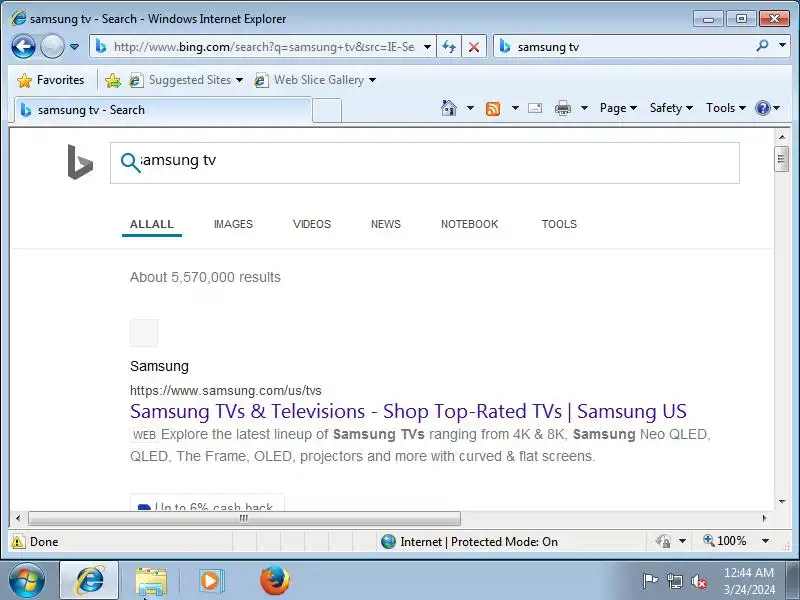Launch Windows Media Player from taskbar
The height and width of the screenshot is (600, 800).
pos(210,581)
